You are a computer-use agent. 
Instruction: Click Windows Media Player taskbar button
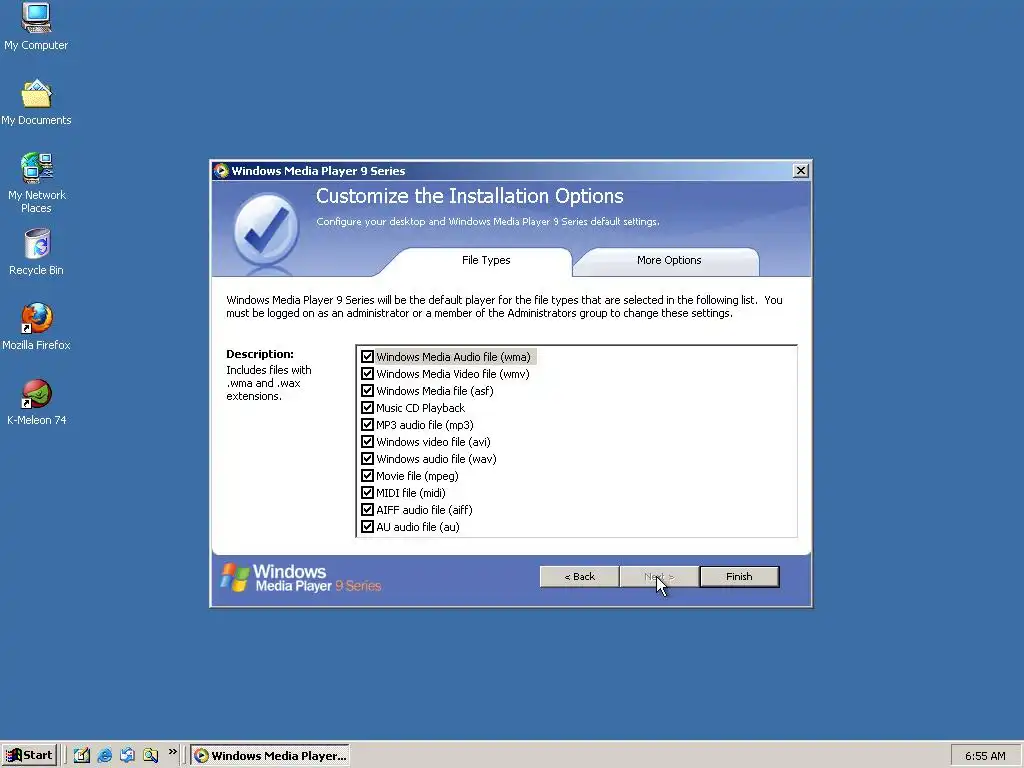(270, 756)
